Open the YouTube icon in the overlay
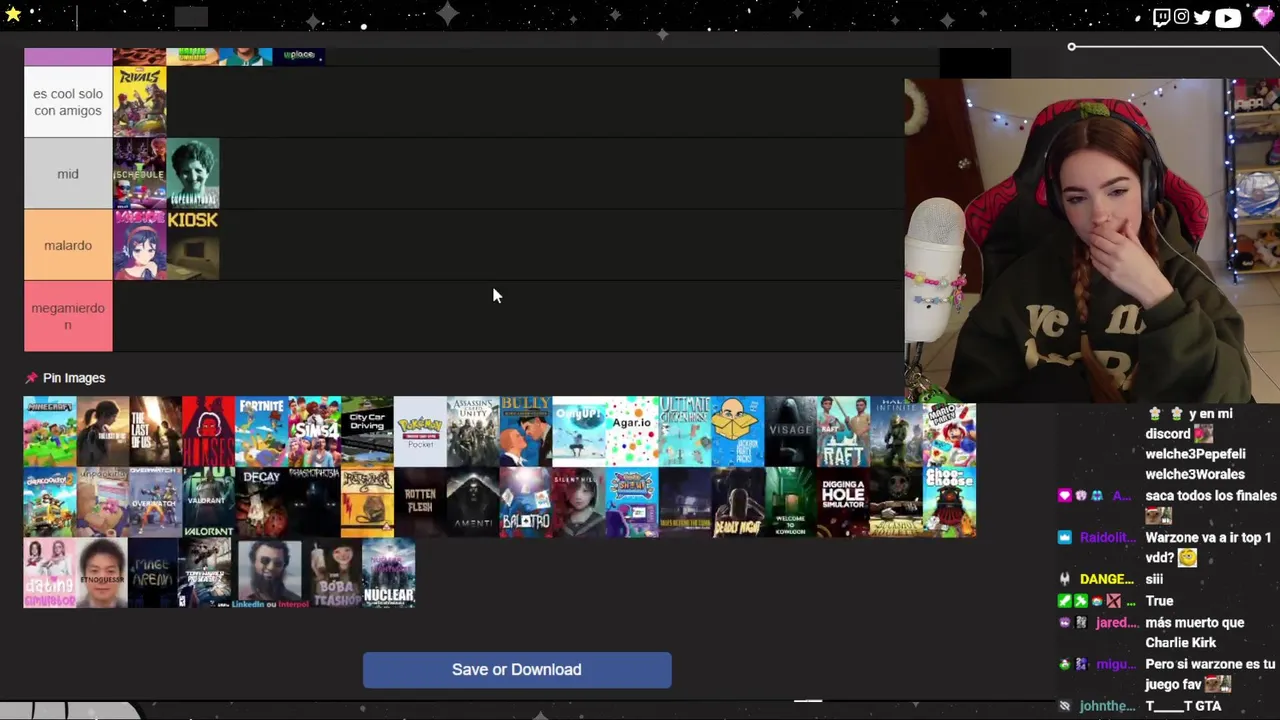 [1228, 17]
